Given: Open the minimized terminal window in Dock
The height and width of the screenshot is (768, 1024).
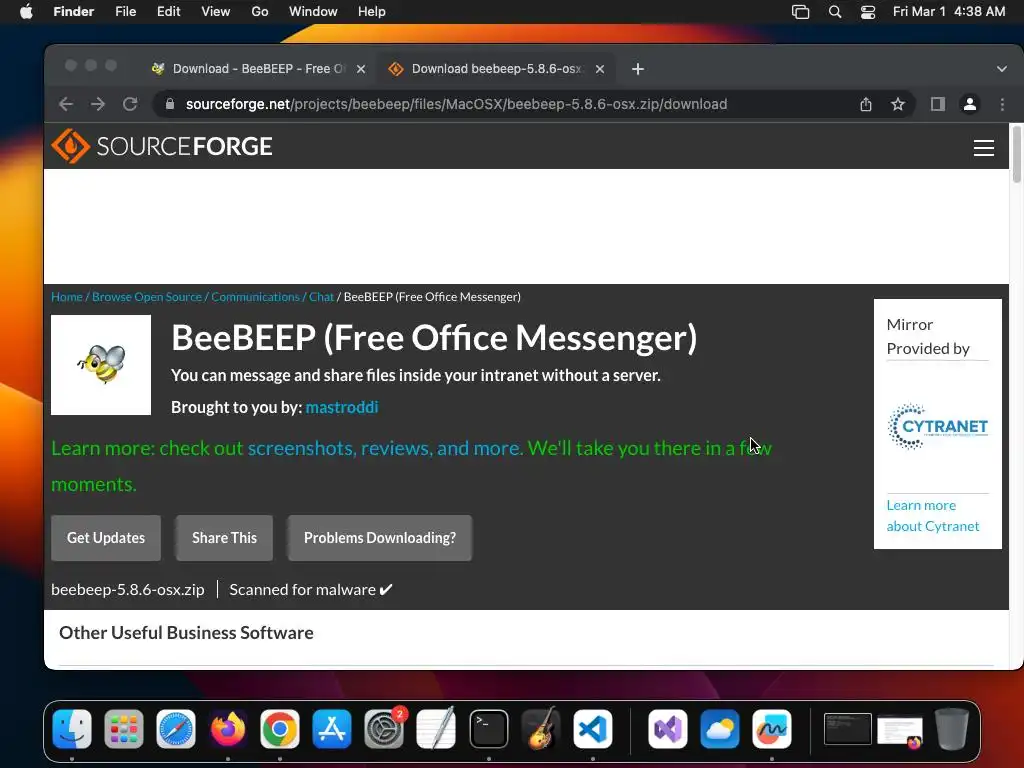Looking at the screenshot, I should [848, 729].
